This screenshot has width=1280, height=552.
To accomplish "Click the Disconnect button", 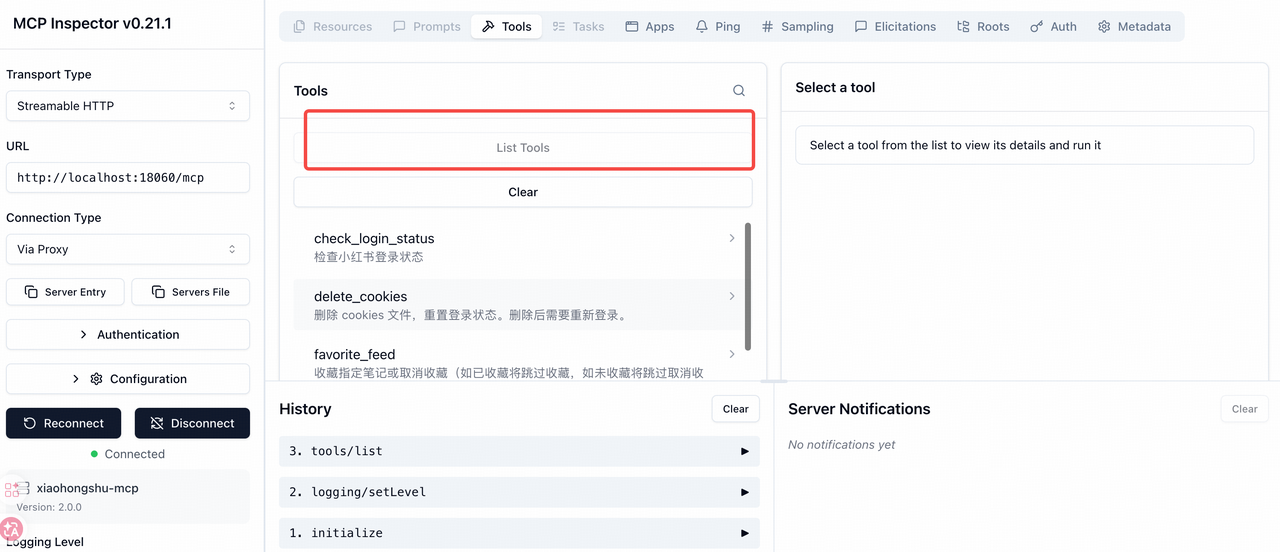I will point(192,423).
